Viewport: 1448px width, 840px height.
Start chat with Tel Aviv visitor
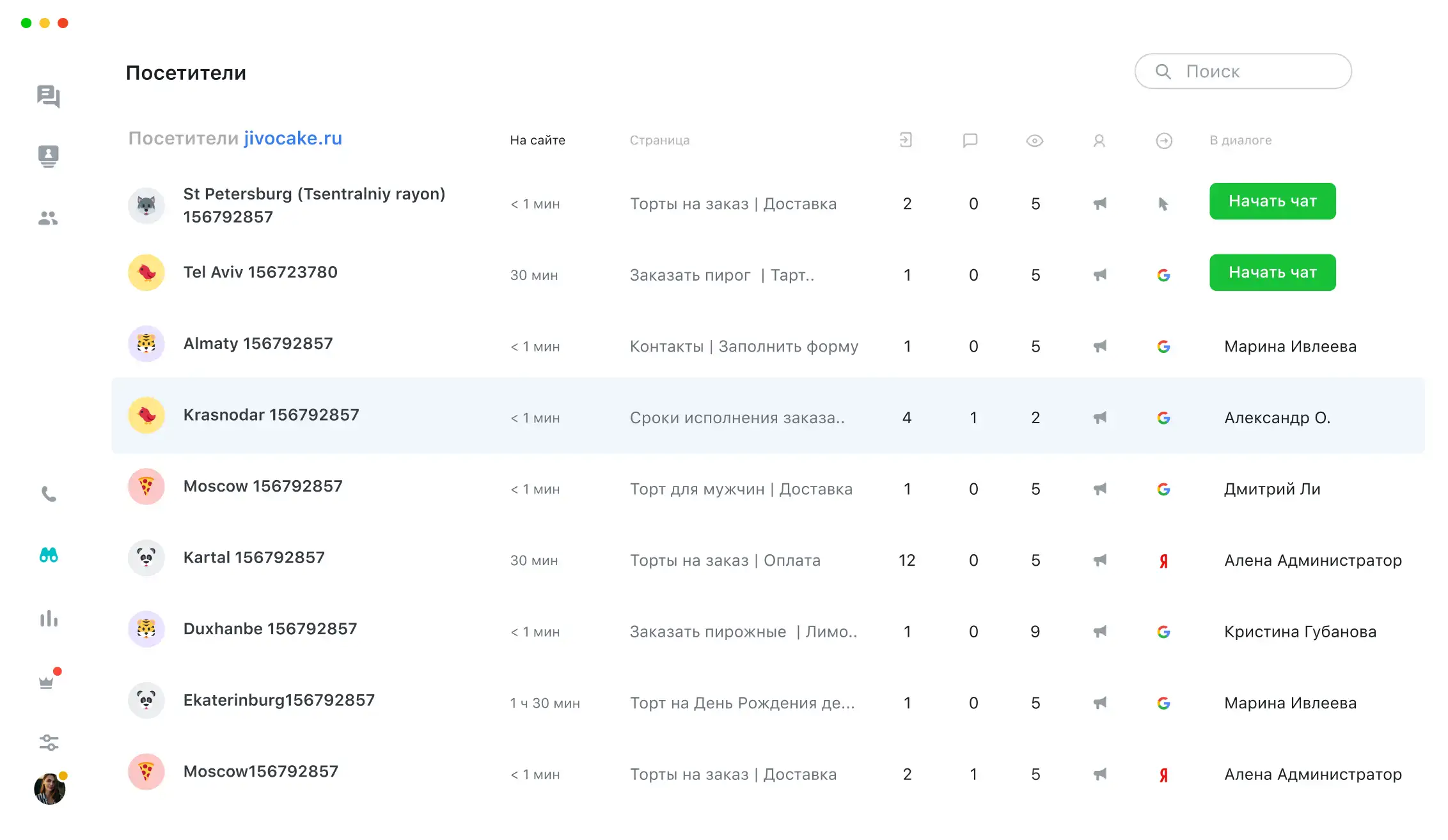1272,273
